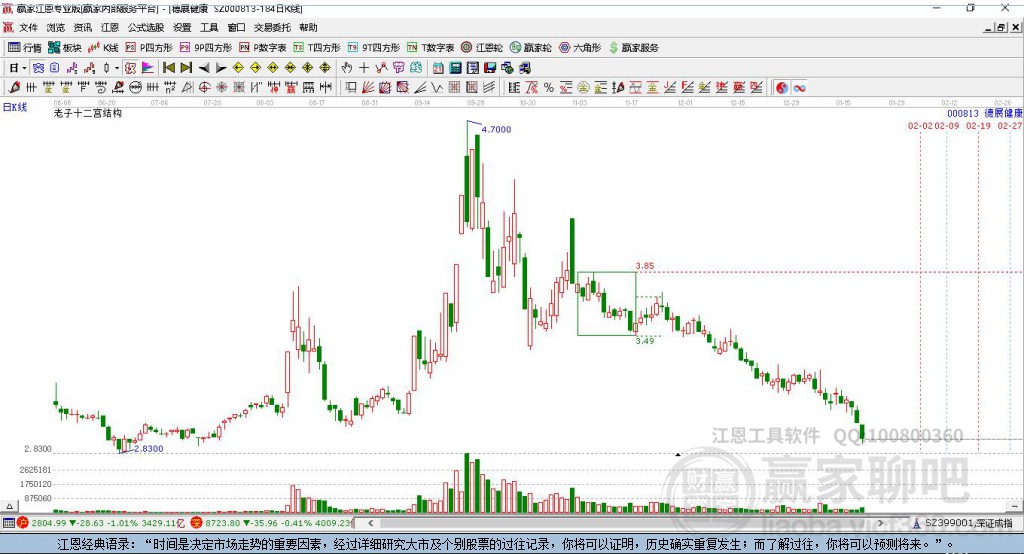
Task: Click the 德展健康 stock name
Action: [x=1003, y=113]
